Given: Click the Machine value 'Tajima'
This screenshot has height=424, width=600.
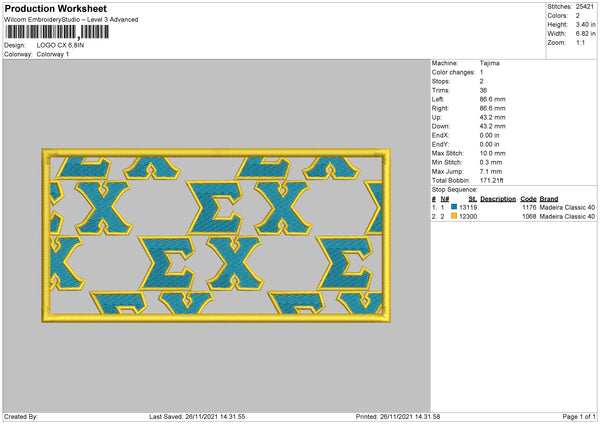Looking at the screenshot, I should tap(489, 63).
